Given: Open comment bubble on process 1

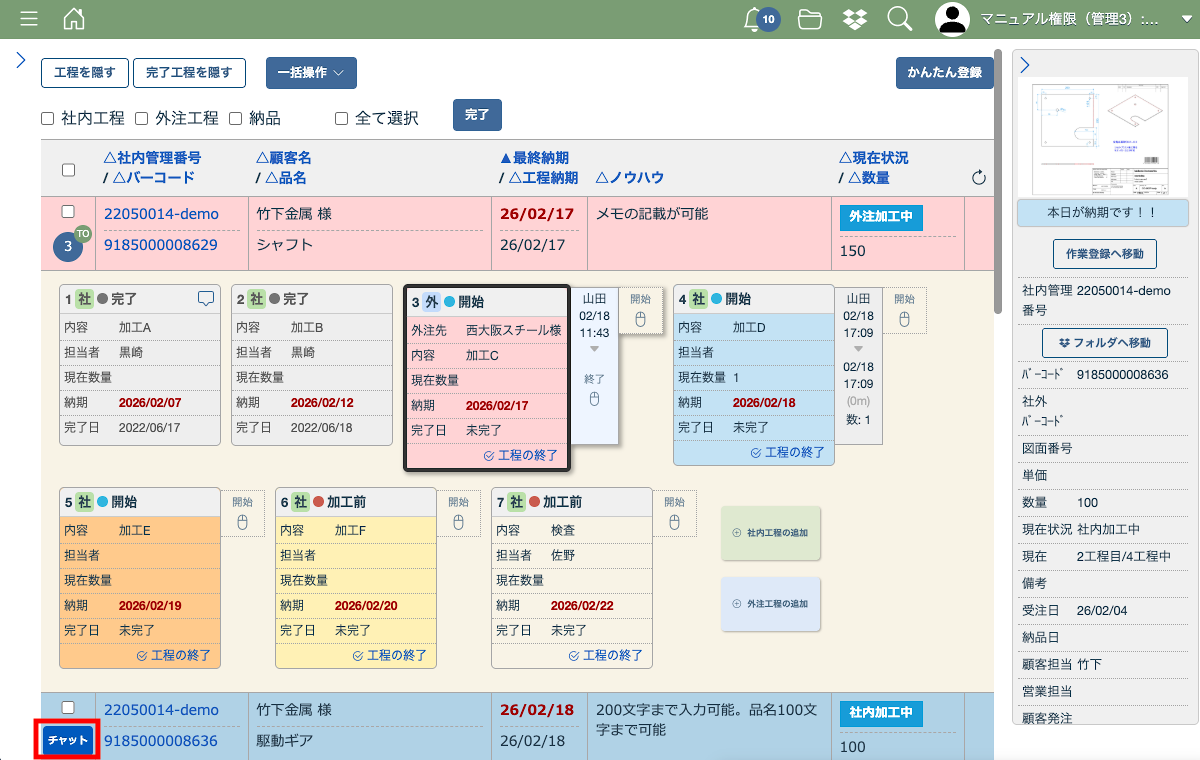Looking at the screenshot, I should click(x=206, y=298).
